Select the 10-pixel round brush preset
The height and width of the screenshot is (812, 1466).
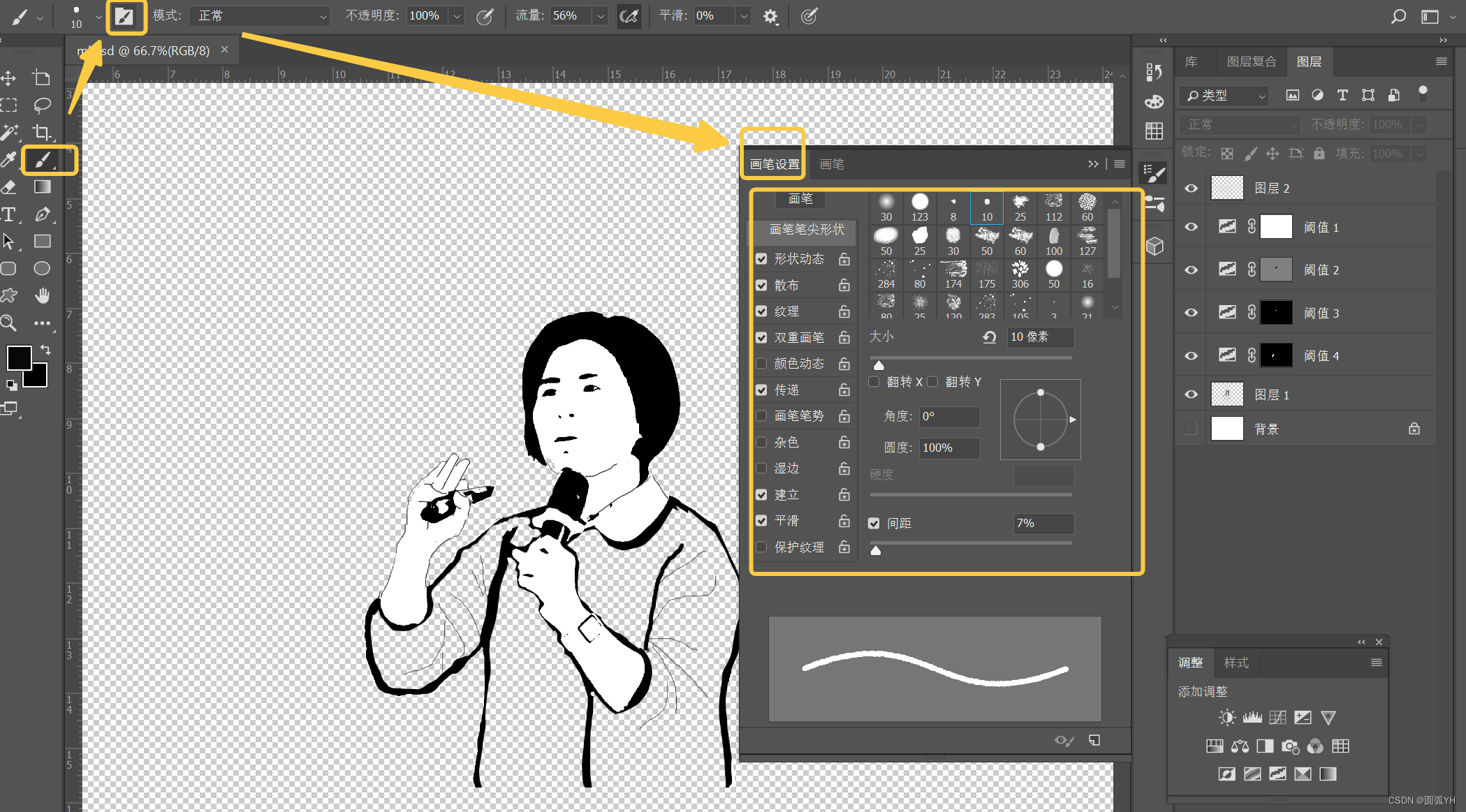(x=987, y=207)
